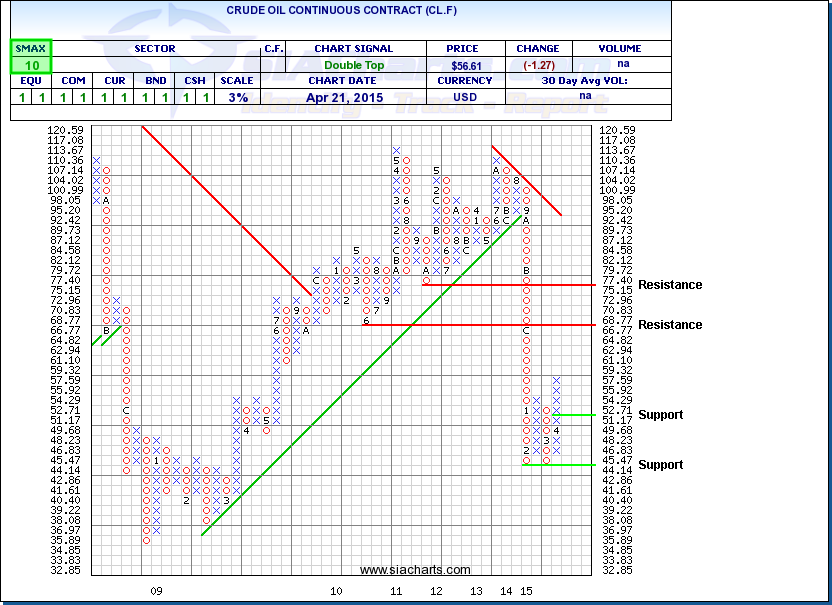832x605 pixels.
Task: Click the green SMAX score box showing 10
Action: pos(31,65)
